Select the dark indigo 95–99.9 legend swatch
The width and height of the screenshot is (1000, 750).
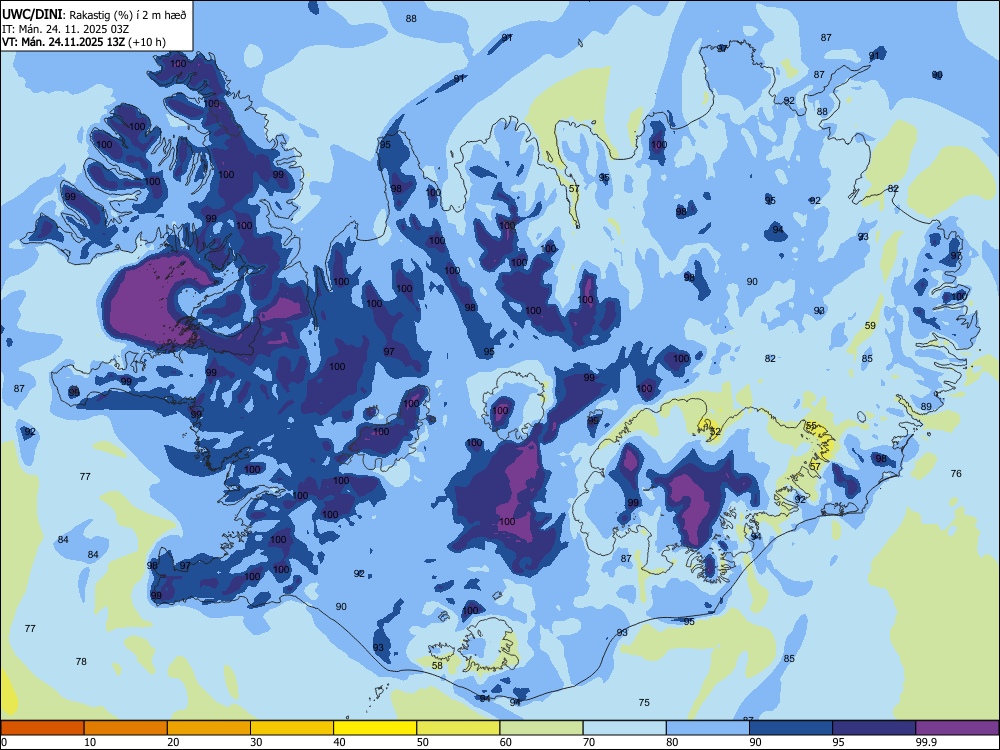click(874, 728)
